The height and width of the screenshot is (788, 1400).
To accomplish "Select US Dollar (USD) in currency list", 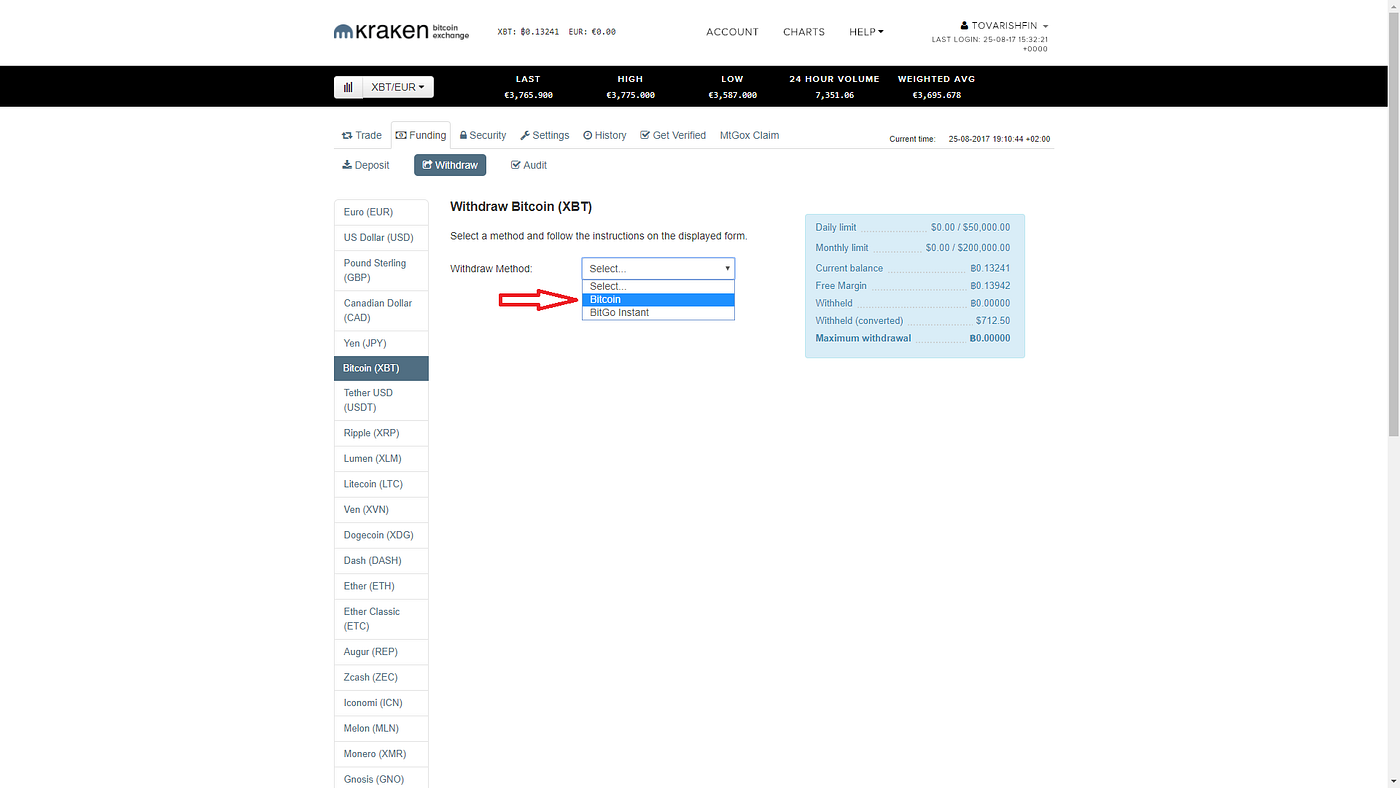I will [x=381, y=237].
